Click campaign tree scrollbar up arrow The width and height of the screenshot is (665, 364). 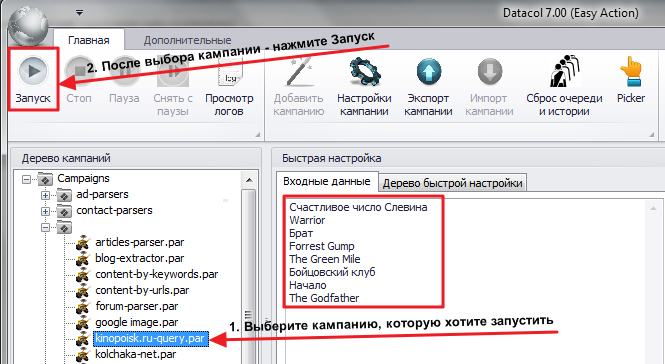[x=249, y=180]
